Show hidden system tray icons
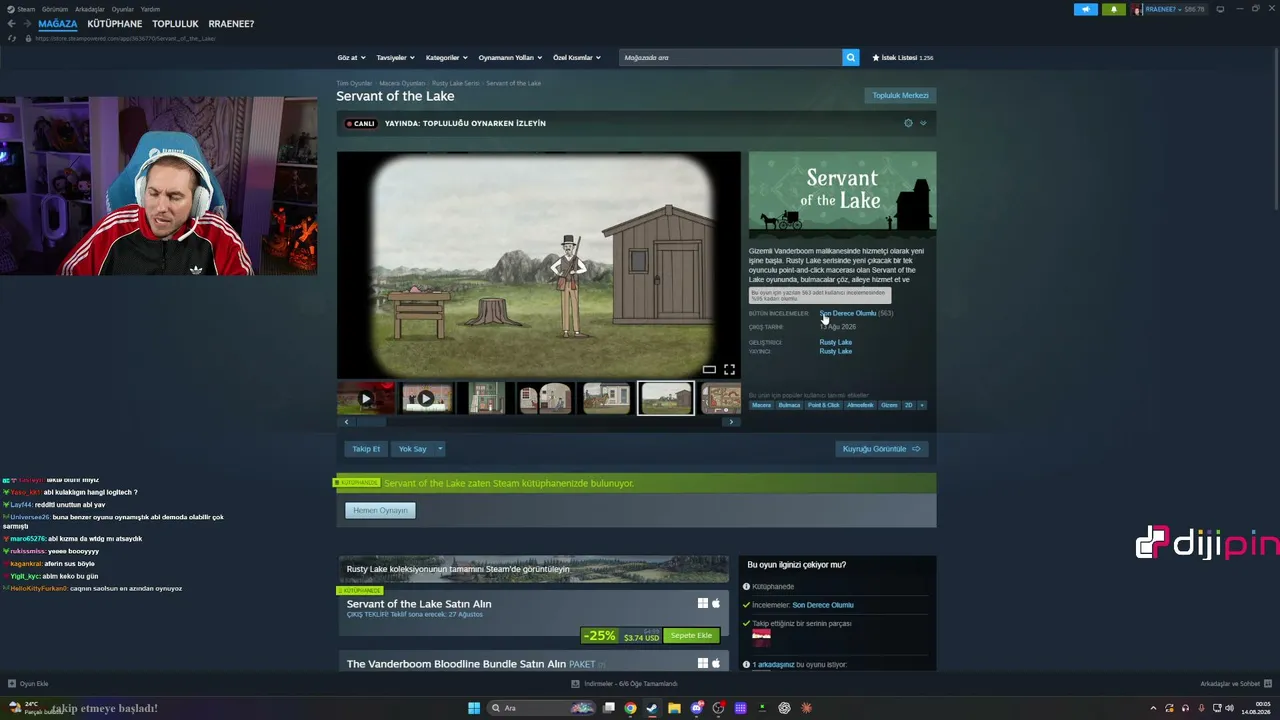Screen dimensions: 1280x720 [1153, 708]
